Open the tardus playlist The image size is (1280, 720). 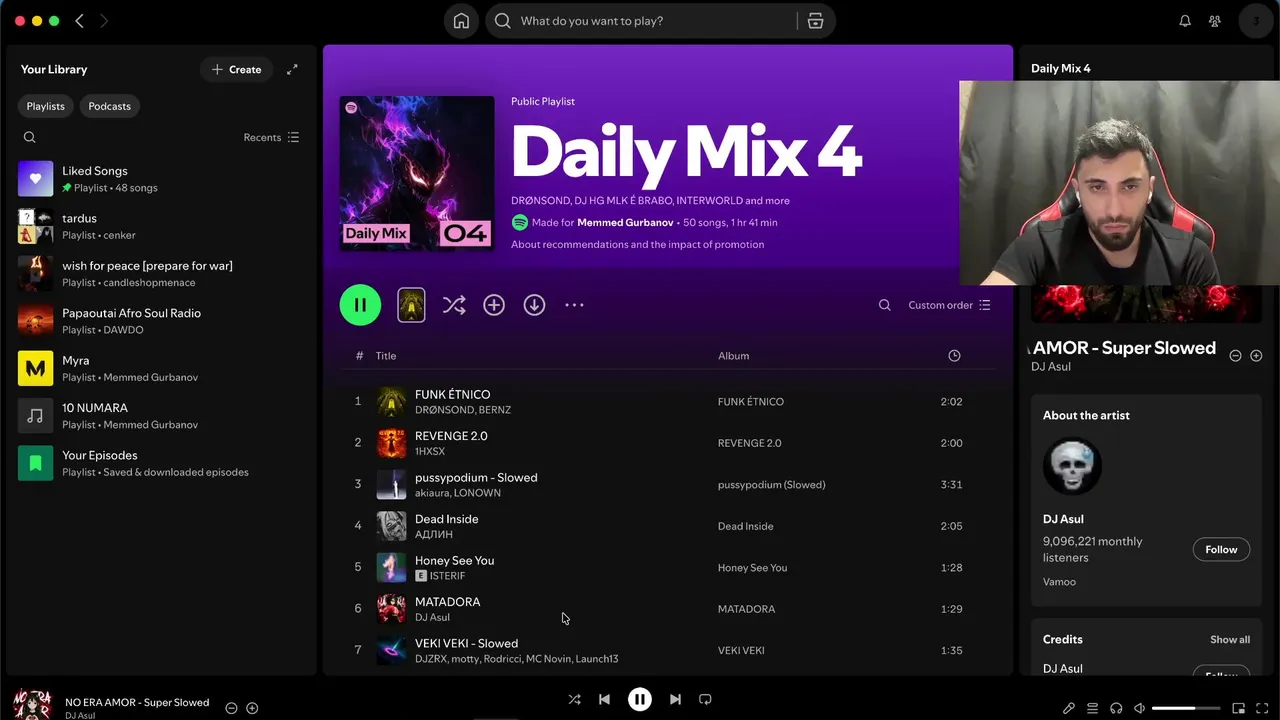coord(160,226)
